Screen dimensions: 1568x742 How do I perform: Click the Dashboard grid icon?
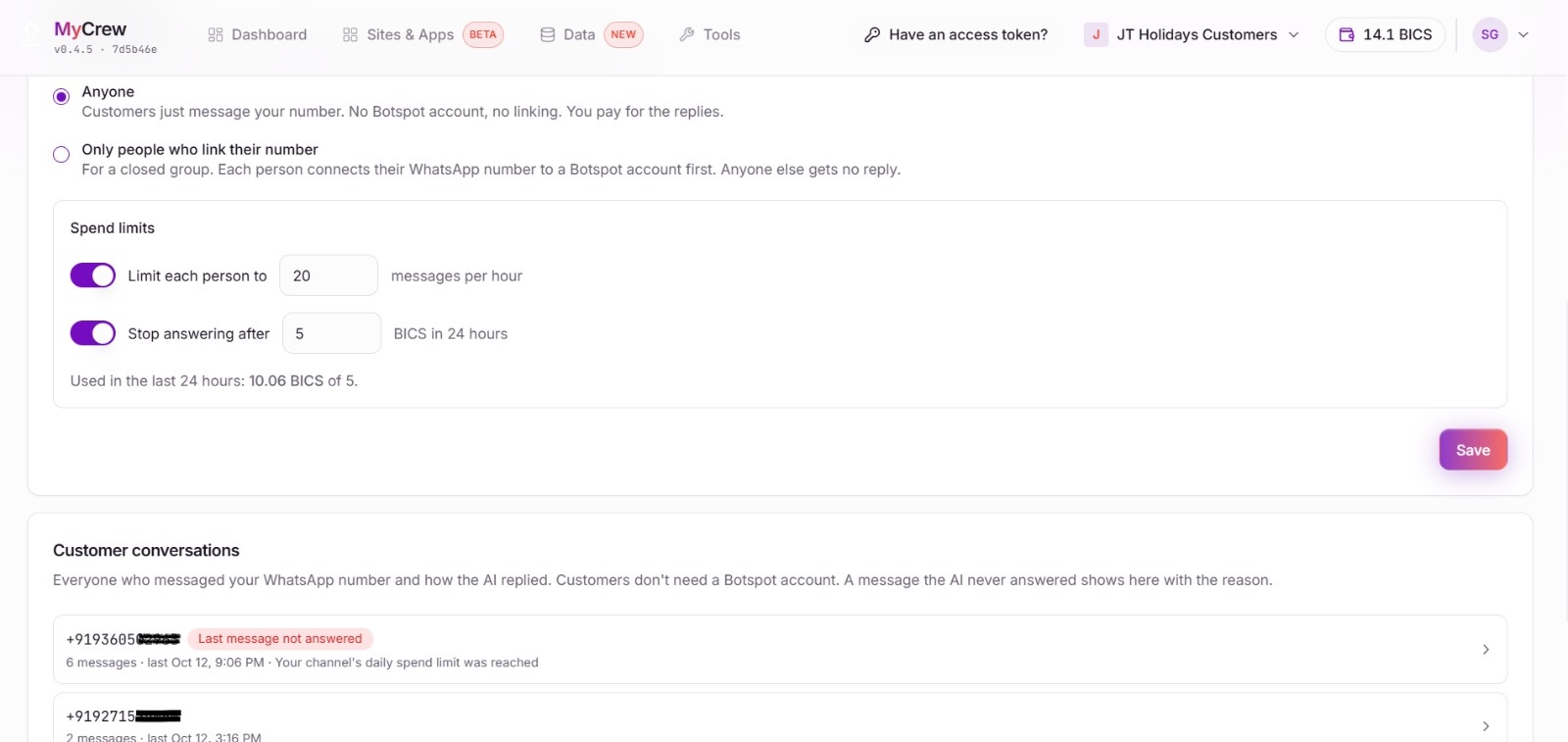point(216,34)
